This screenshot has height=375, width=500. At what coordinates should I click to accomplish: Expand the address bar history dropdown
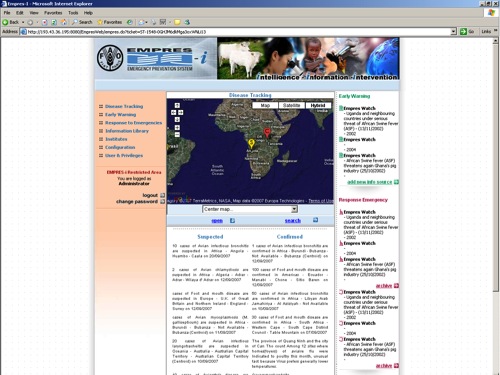(x=453, y=32)
